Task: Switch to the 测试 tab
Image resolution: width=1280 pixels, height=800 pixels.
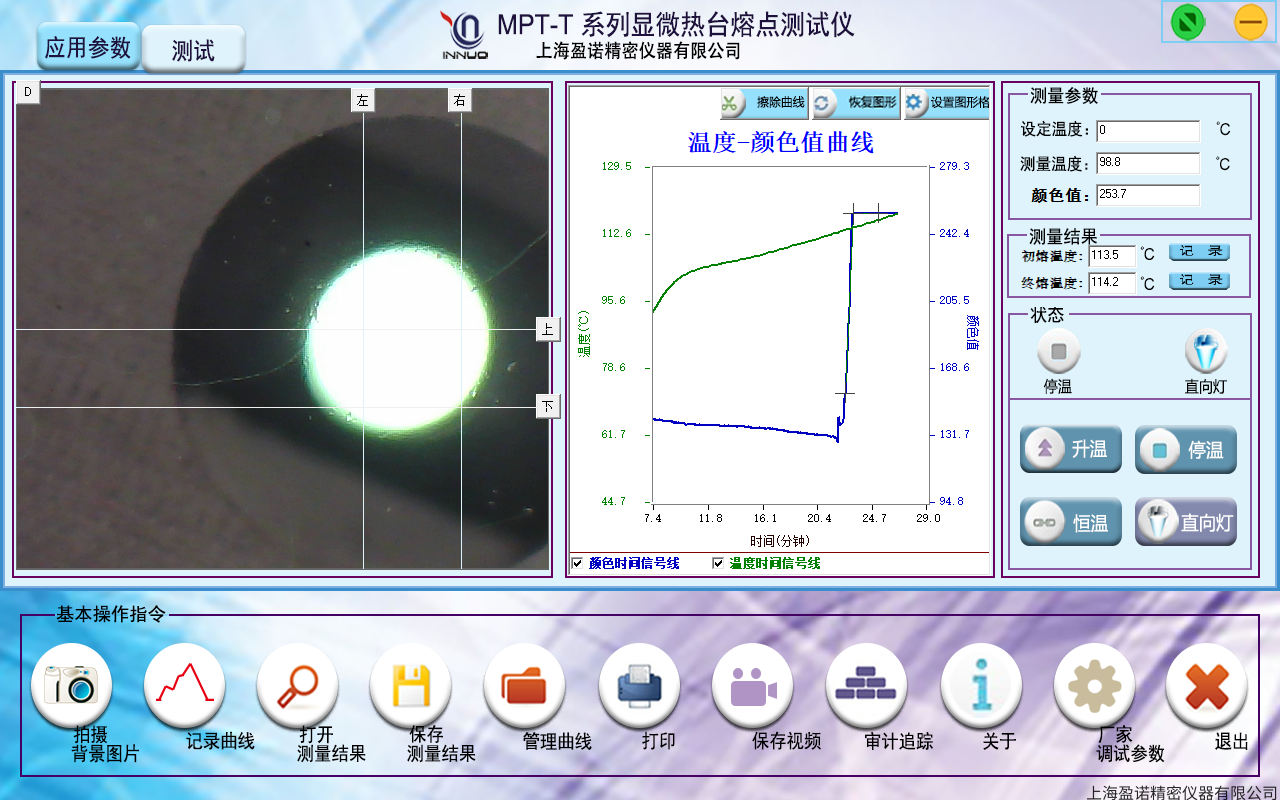Action: [x=193, y=50]
